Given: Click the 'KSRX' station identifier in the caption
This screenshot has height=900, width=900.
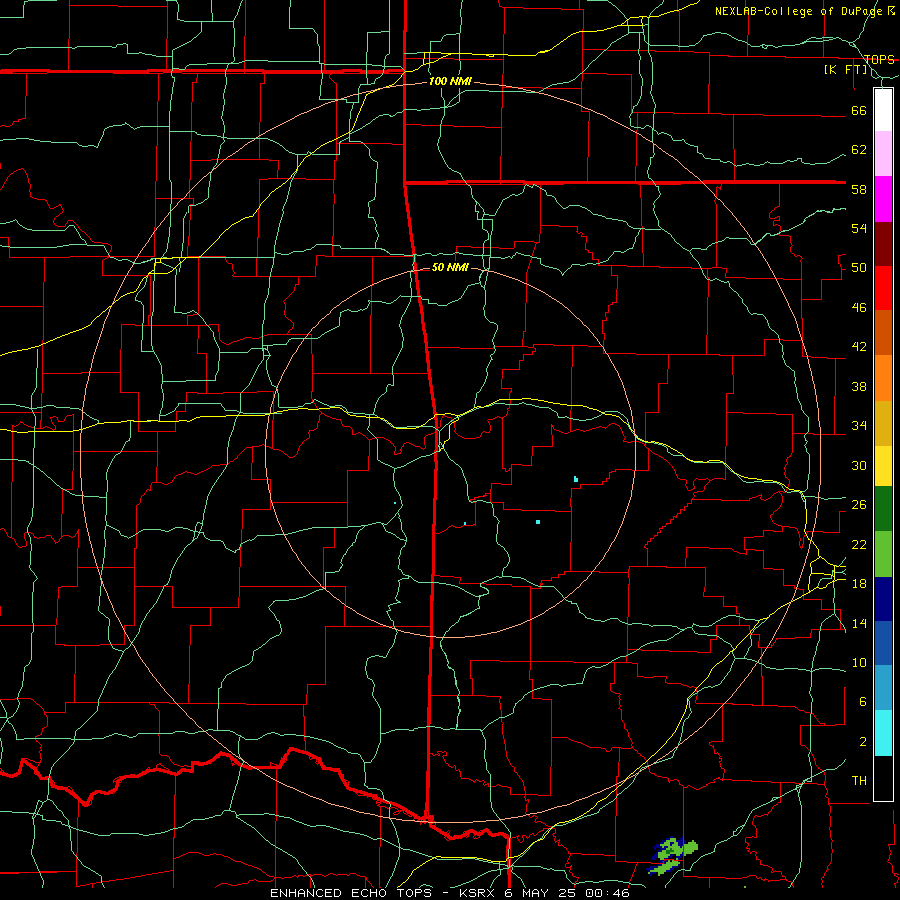Looking at the screenshot, I should (x=479, y=893).
